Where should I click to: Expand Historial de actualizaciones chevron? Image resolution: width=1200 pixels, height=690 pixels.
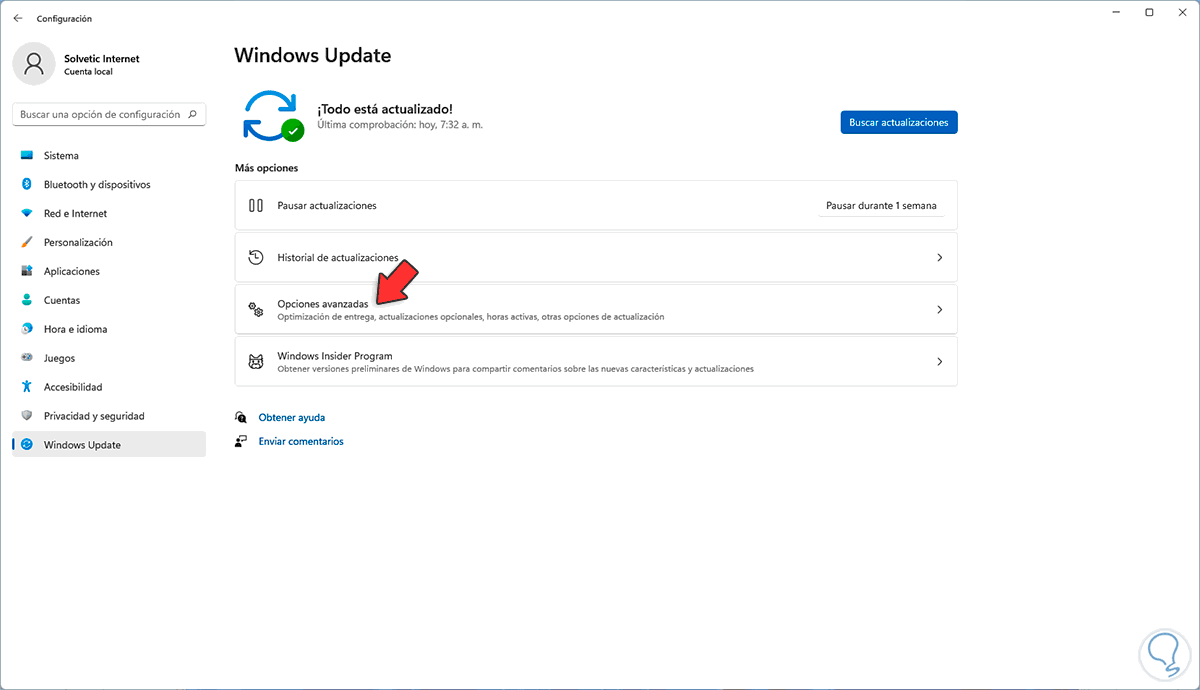click(x=939, y=257)
